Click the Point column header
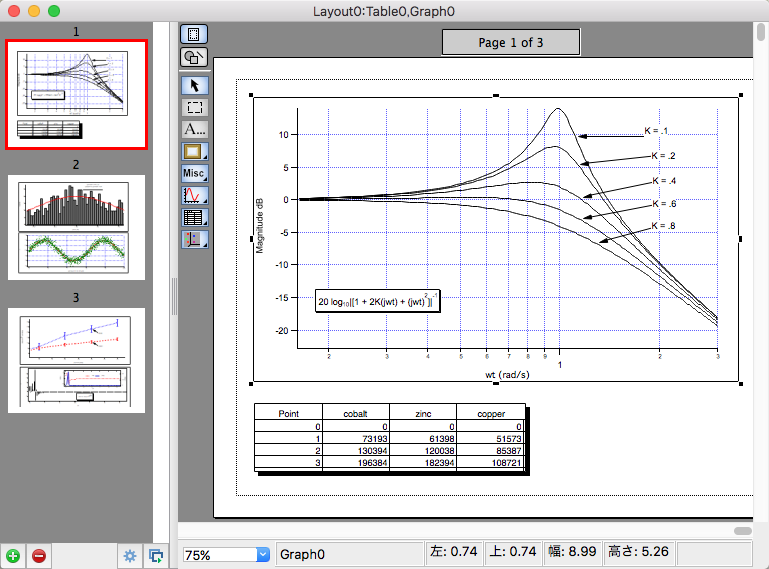Viewport: 769px width, 569px height. [x=288, y=414]
